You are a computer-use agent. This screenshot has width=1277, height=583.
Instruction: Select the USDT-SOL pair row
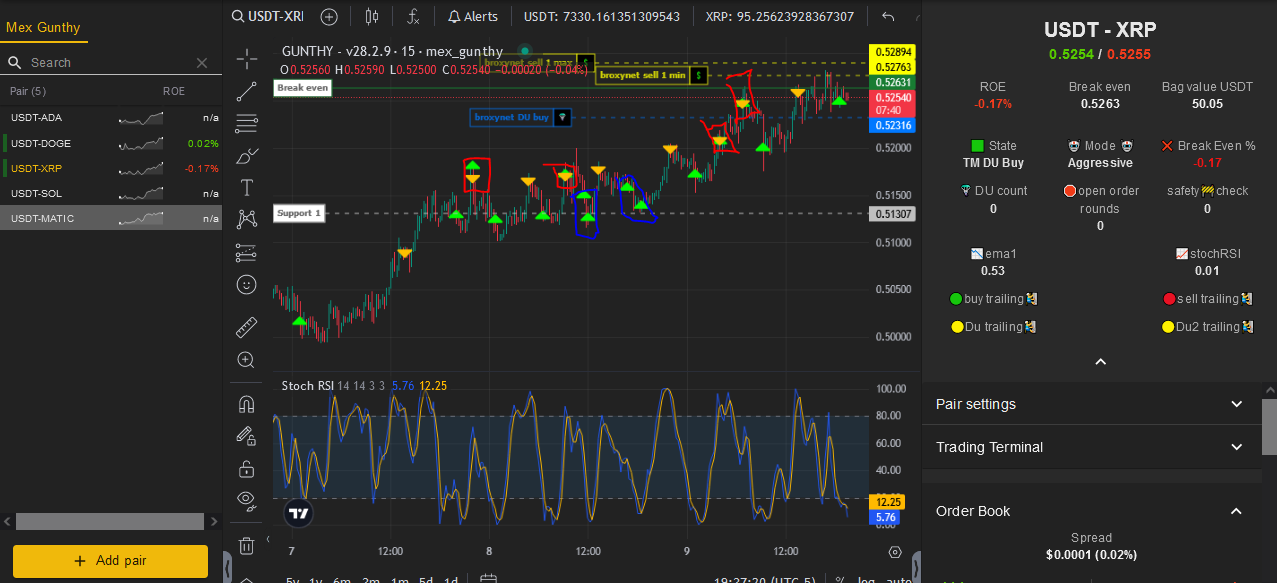111,193
